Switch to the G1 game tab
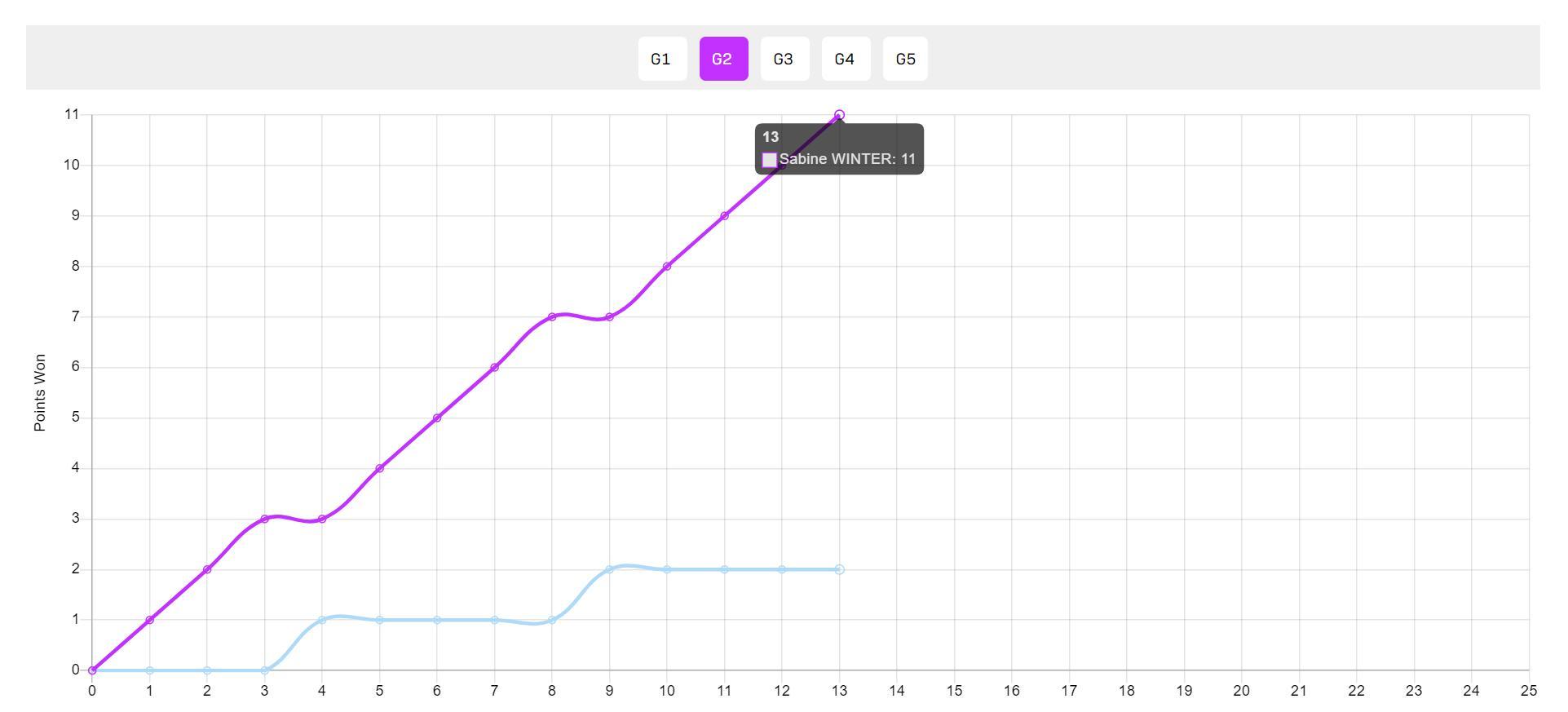This screenshot has width=1568, height=712. point(661,59)
